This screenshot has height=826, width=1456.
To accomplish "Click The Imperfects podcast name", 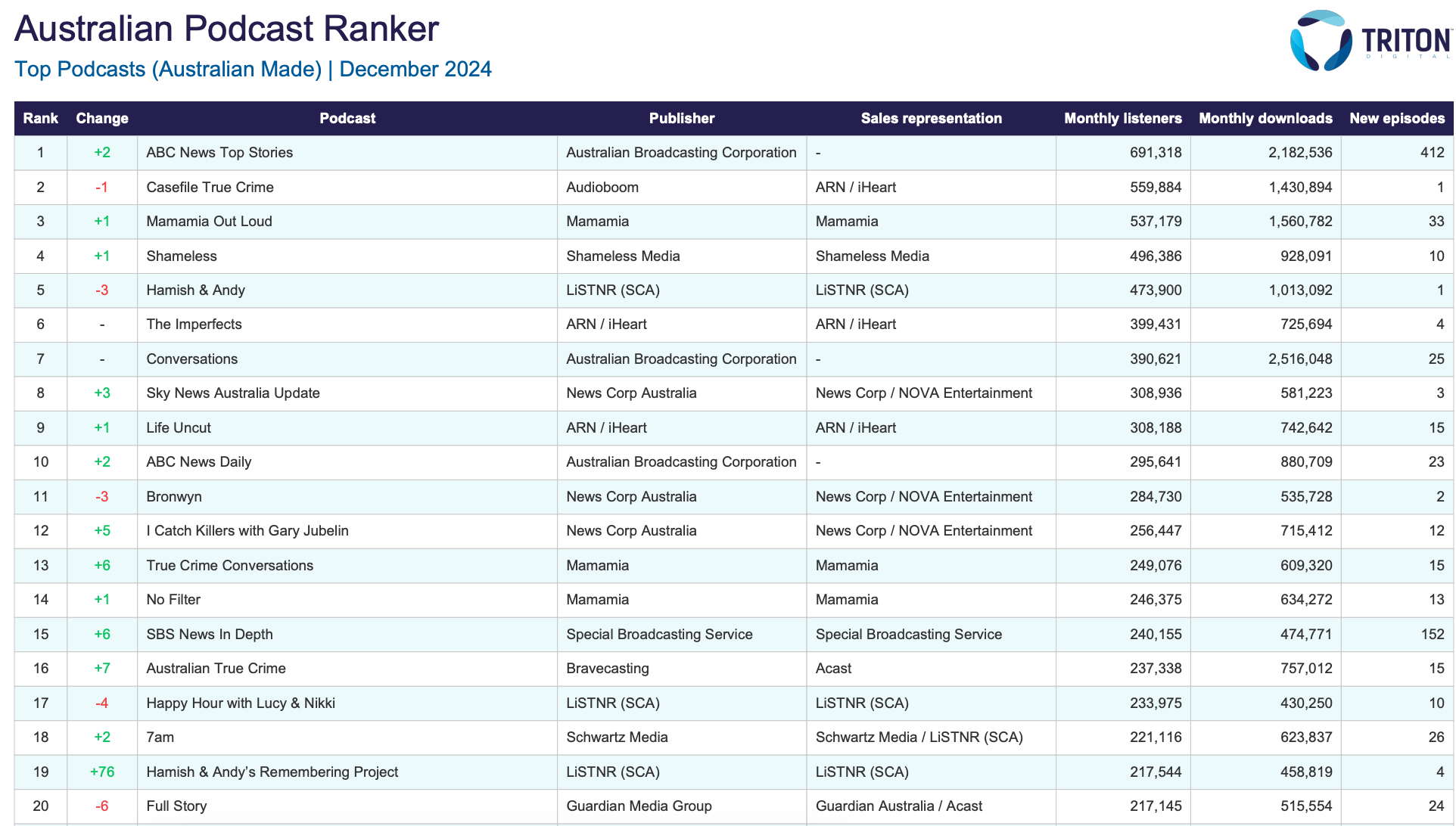I will pos(194,324).
